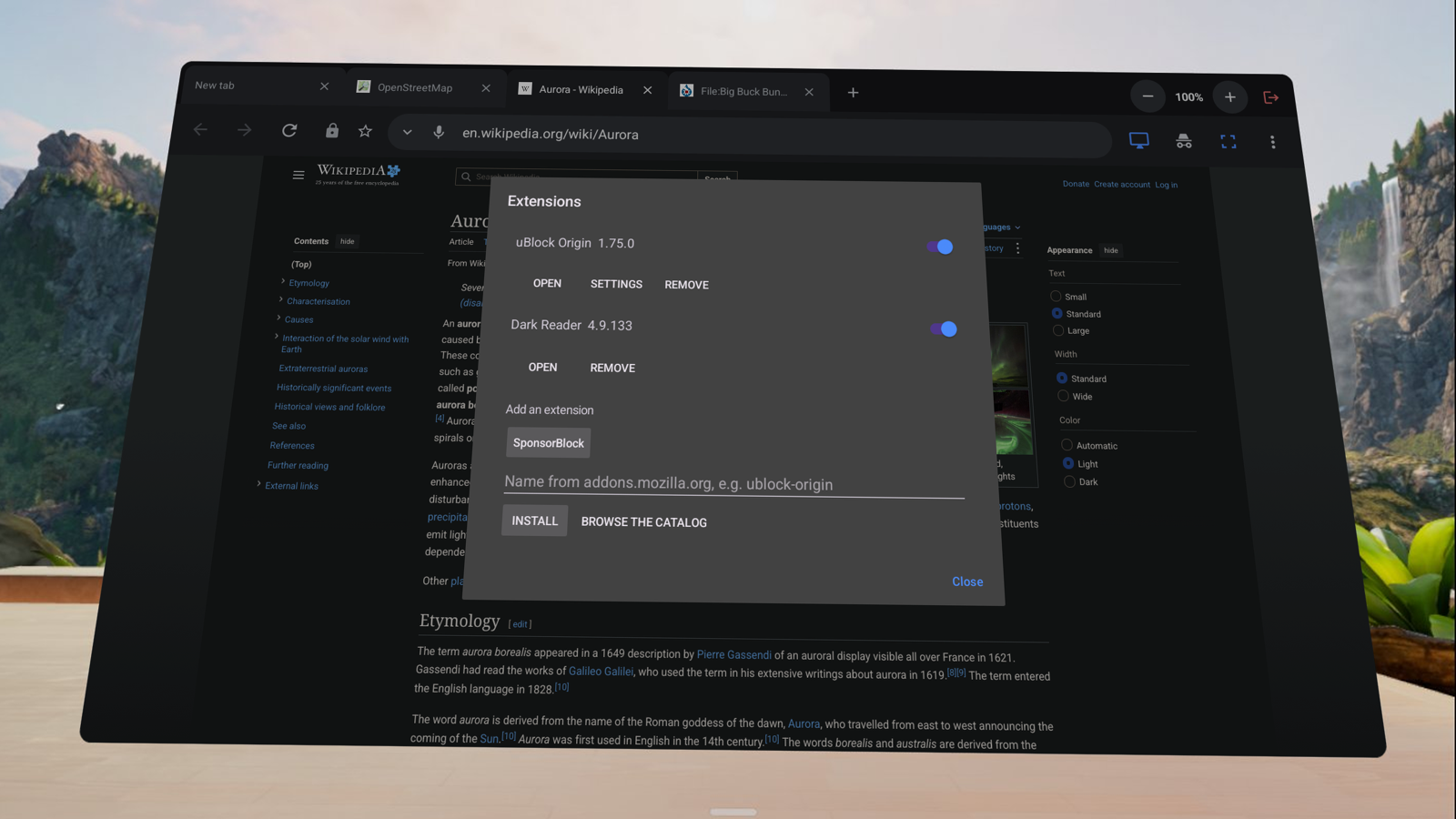The image size is (1456, 819).
Task: Bookmark this page with the star
Action: (365, 131)
